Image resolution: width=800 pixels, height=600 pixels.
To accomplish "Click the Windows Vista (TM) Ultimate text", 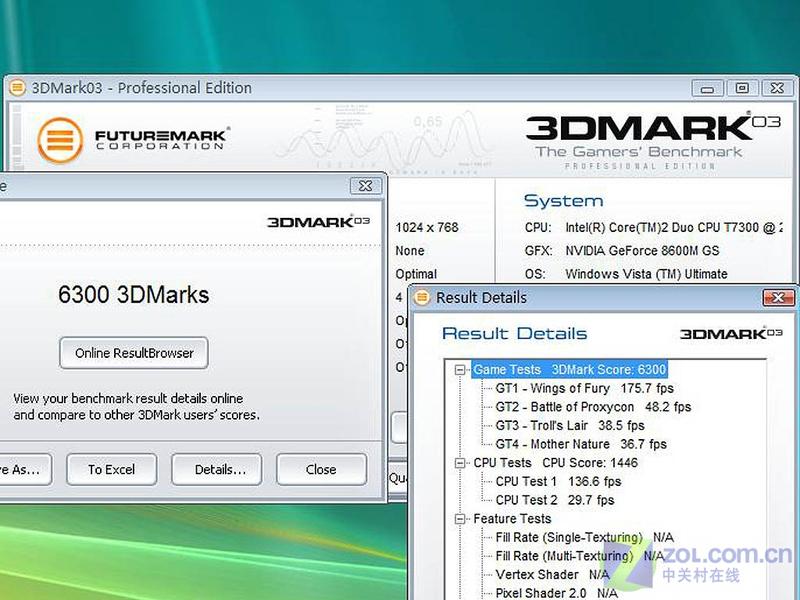I will coord(646,274).
